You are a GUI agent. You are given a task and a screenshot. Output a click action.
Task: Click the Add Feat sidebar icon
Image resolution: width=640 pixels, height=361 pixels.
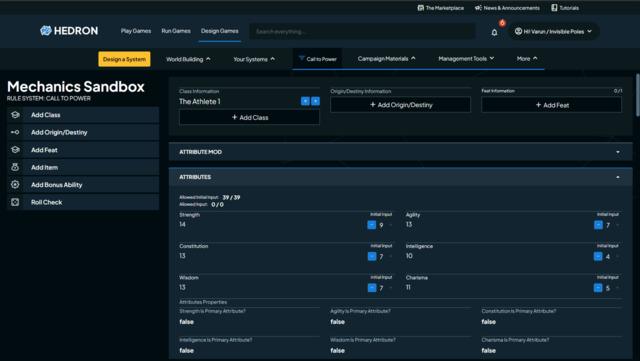coord(15,150)
